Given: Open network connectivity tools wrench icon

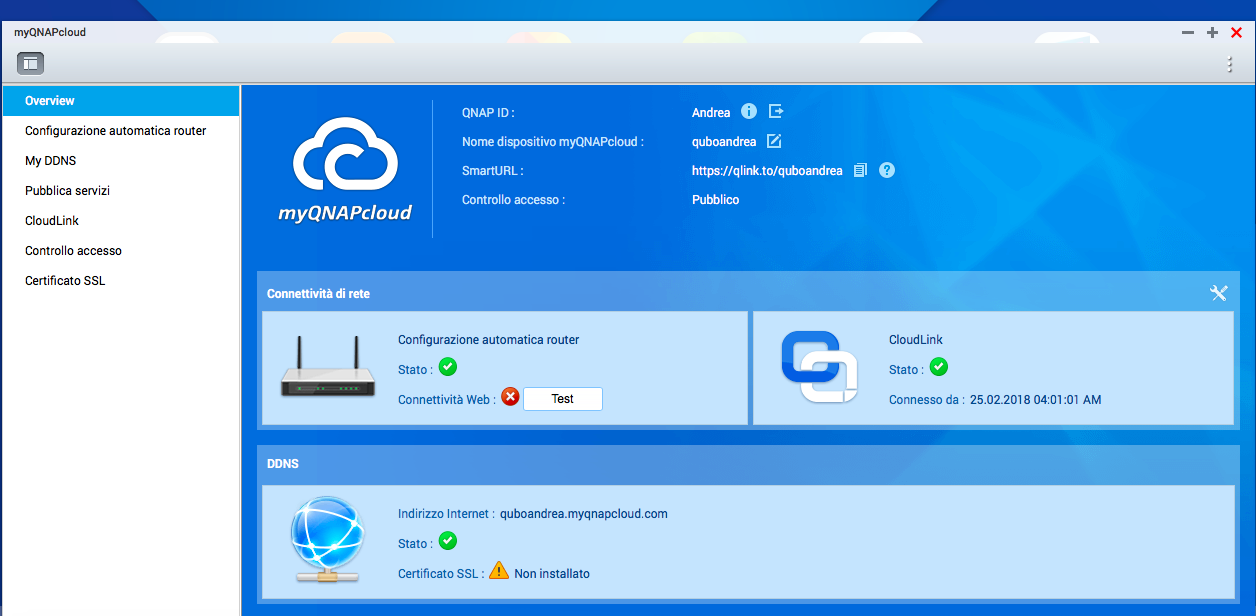Looking at the screenshot, I should pos(1218,293).
